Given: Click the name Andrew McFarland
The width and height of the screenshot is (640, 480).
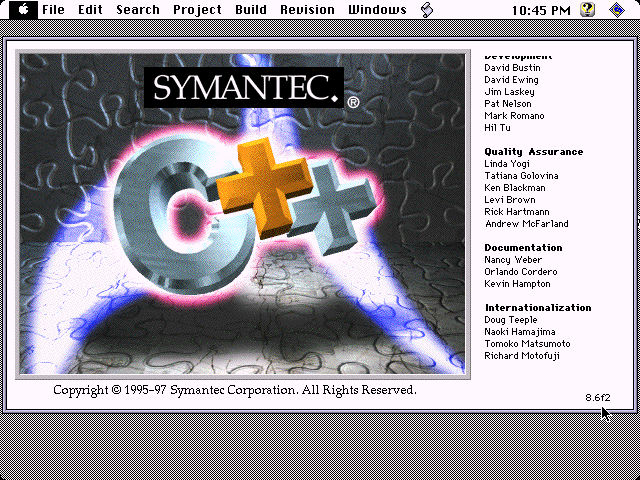Looking at the screenshot, I should (527, 224).
